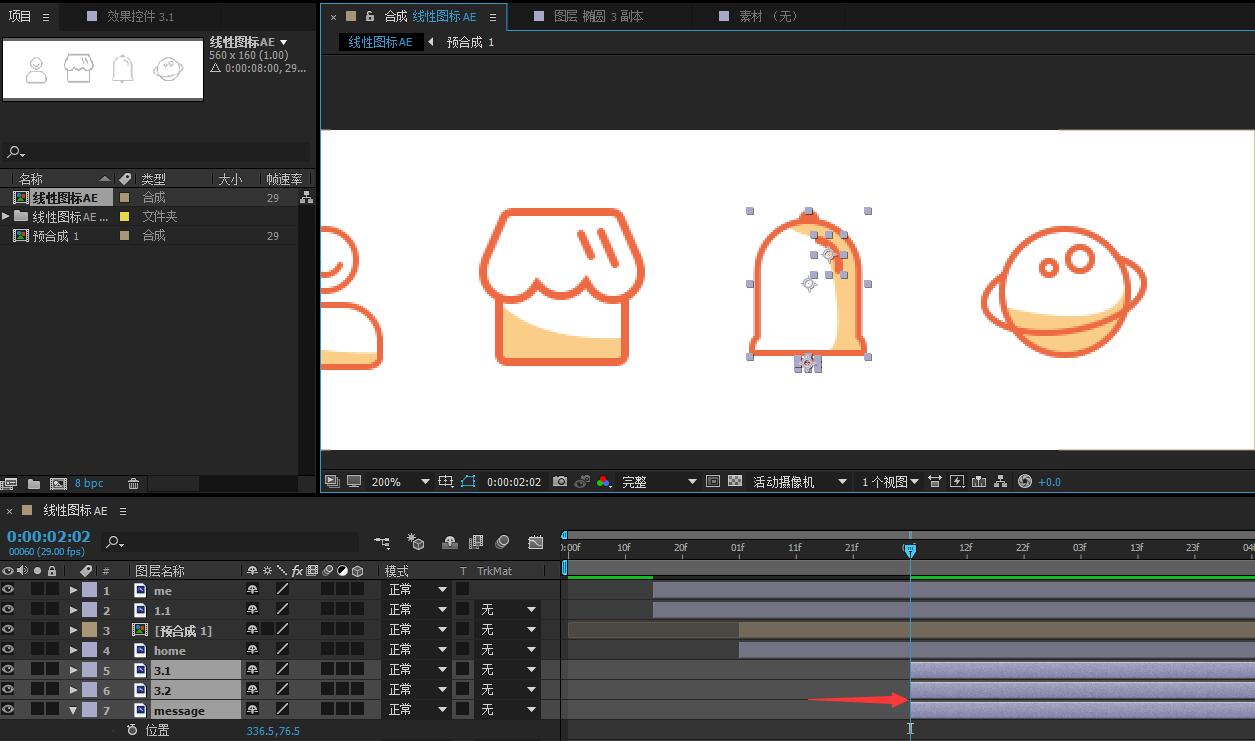Take a snapshot with the camera icon
1255x741 pixels.
tap(560, 482)
